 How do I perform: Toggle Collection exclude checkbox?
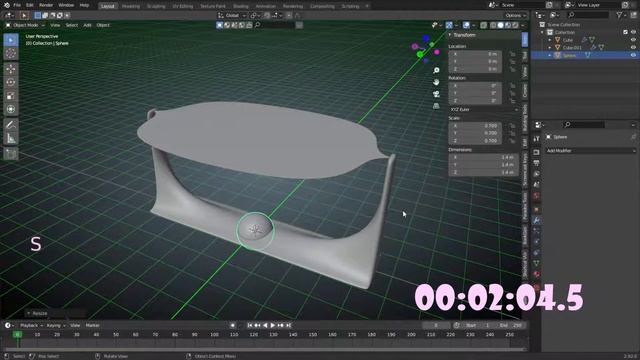pyautogui.click(x=625, y=32)
